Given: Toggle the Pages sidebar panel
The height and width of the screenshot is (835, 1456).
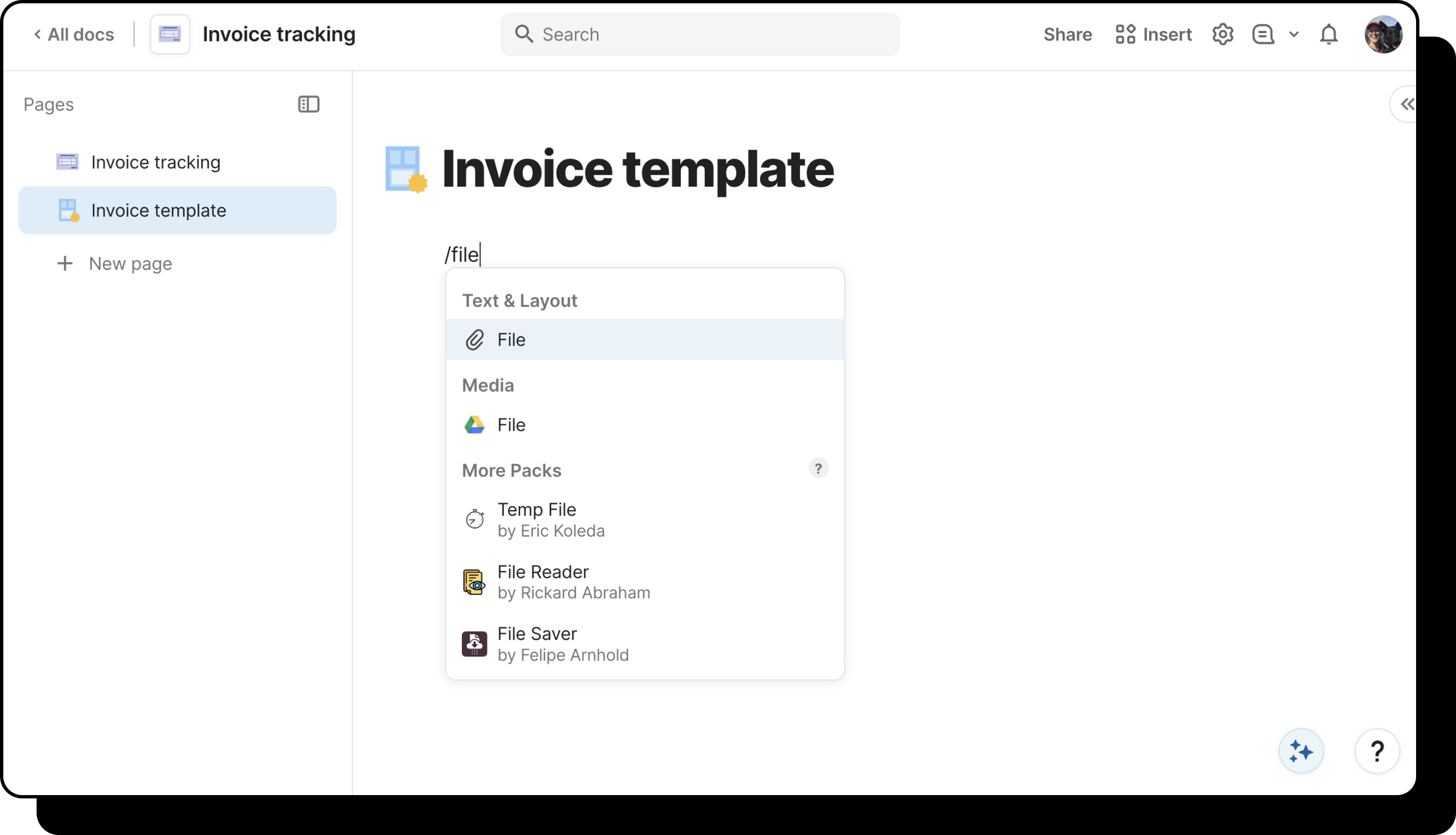Looking at the screenshot, I should pyautogui.click(x=308, y=104).
